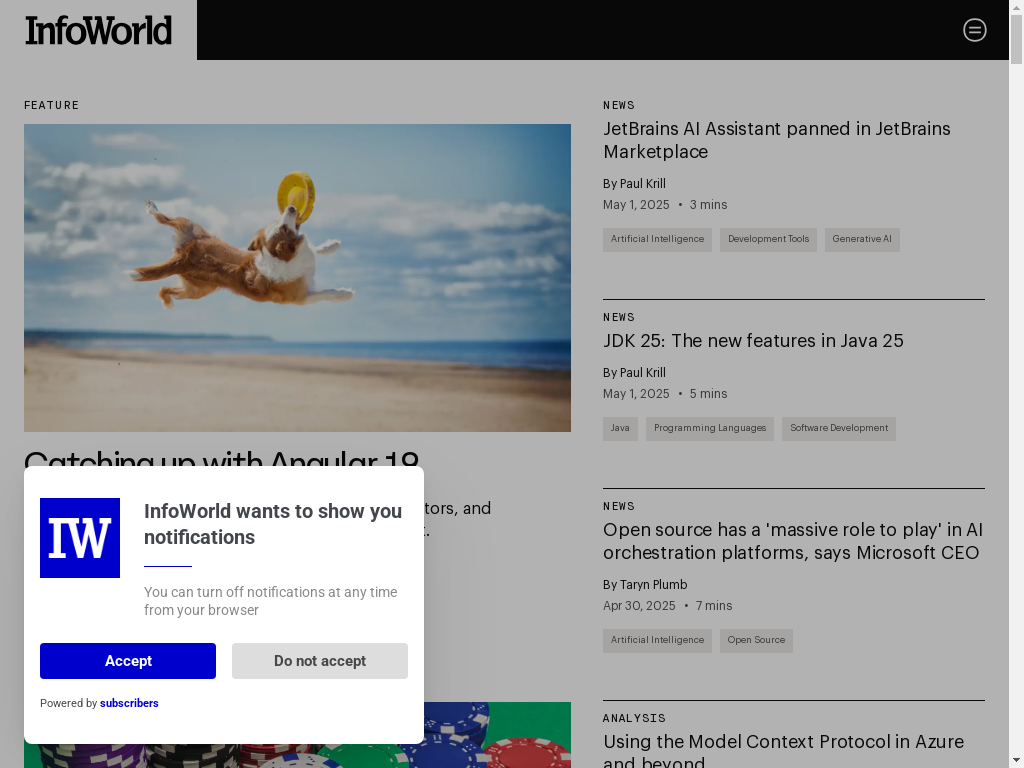Select the Java tag
1024x768 pixels.
tap(620, 429)
